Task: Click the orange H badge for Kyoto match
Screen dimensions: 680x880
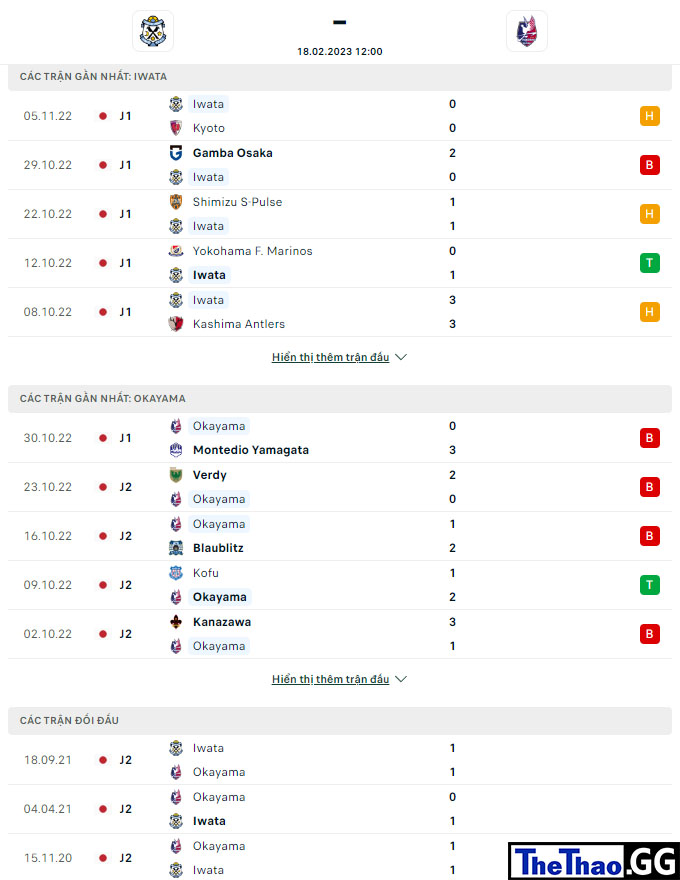Action: (650, 116)
